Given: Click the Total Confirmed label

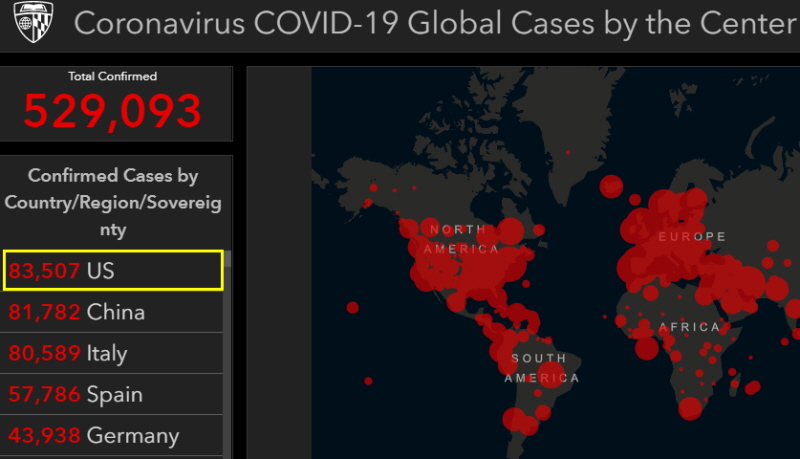Looking at the screenshot, I should (113, 76).
